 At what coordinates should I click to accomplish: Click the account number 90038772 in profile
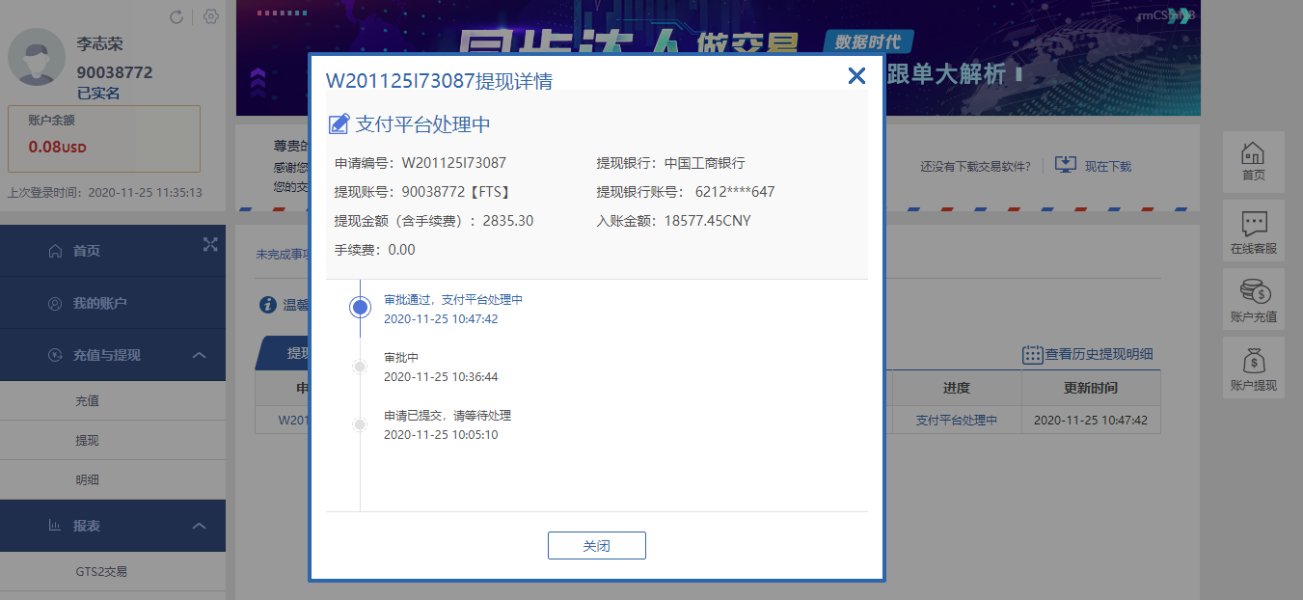pos(115,72)
